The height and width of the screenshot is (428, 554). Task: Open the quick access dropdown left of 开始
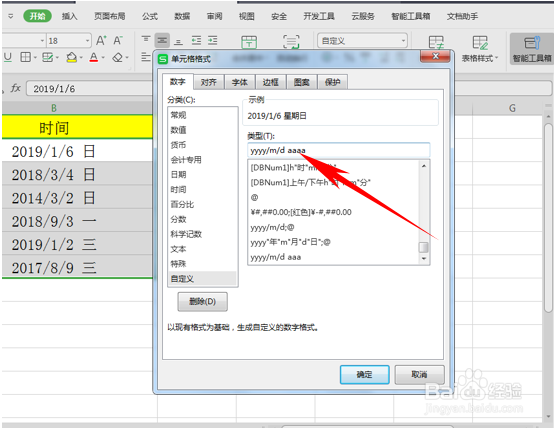pos(11,16)
